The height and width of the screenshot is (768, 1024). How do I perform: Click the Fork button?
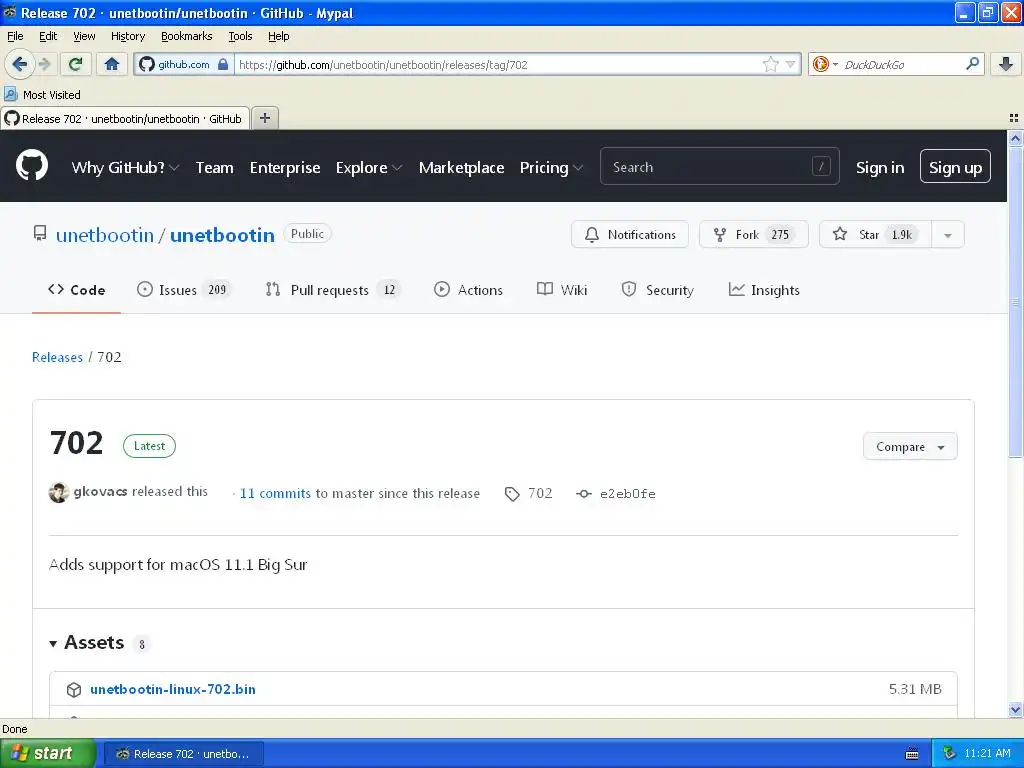point(754,235)
